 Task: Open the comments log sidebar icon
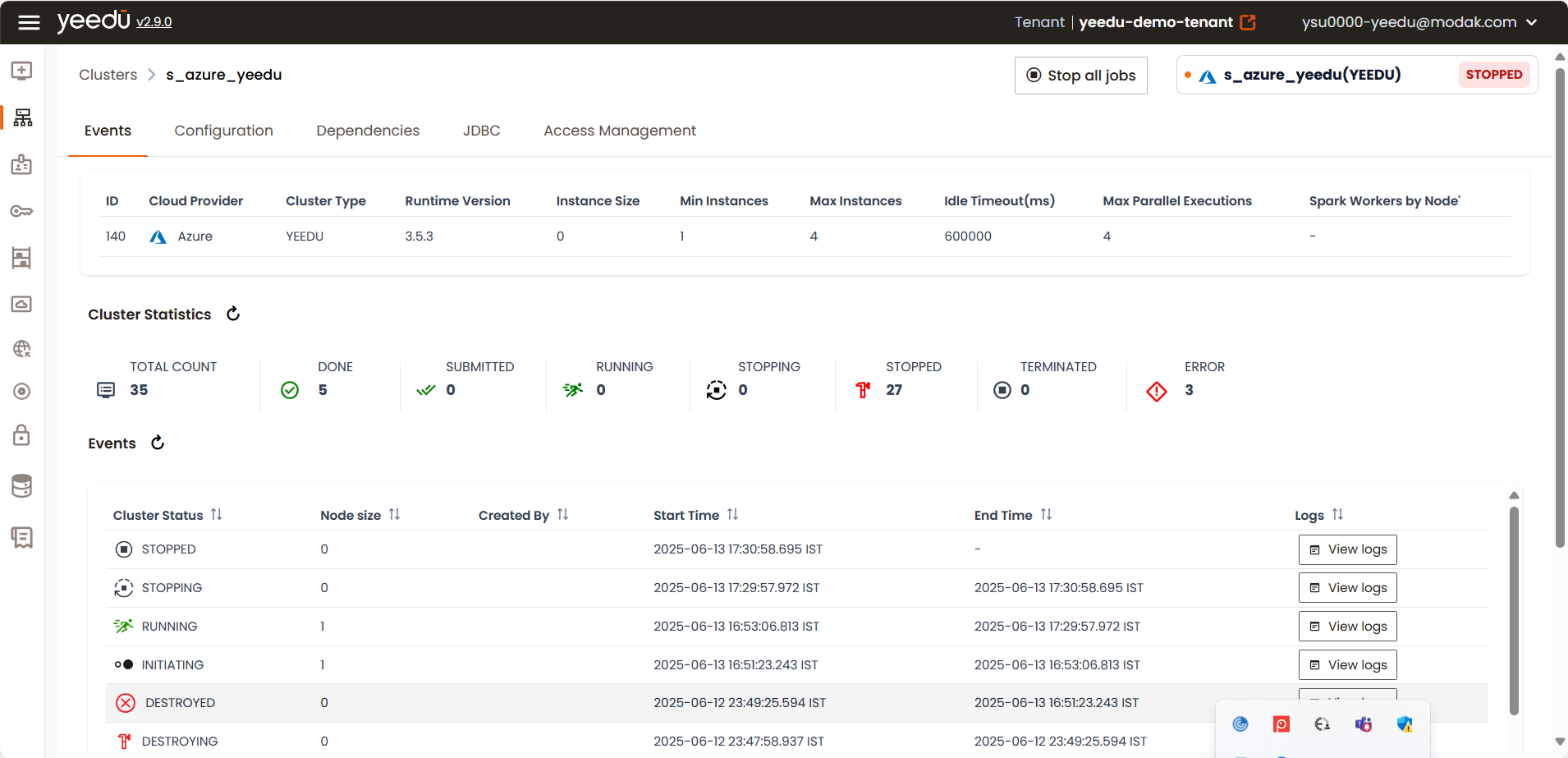tap(22, 538)
